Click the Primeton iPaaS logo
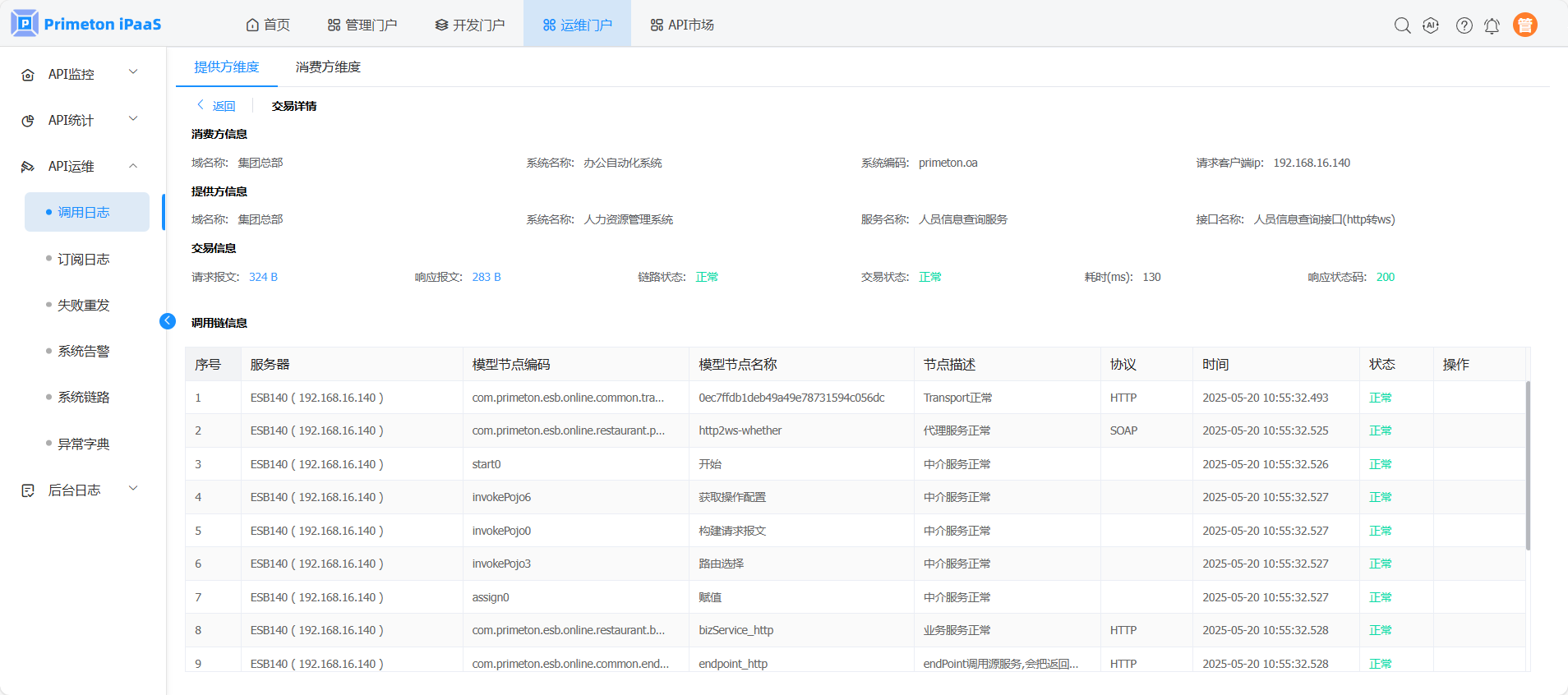This screenshot has height=695, width=1568. (x=86, y=24)
